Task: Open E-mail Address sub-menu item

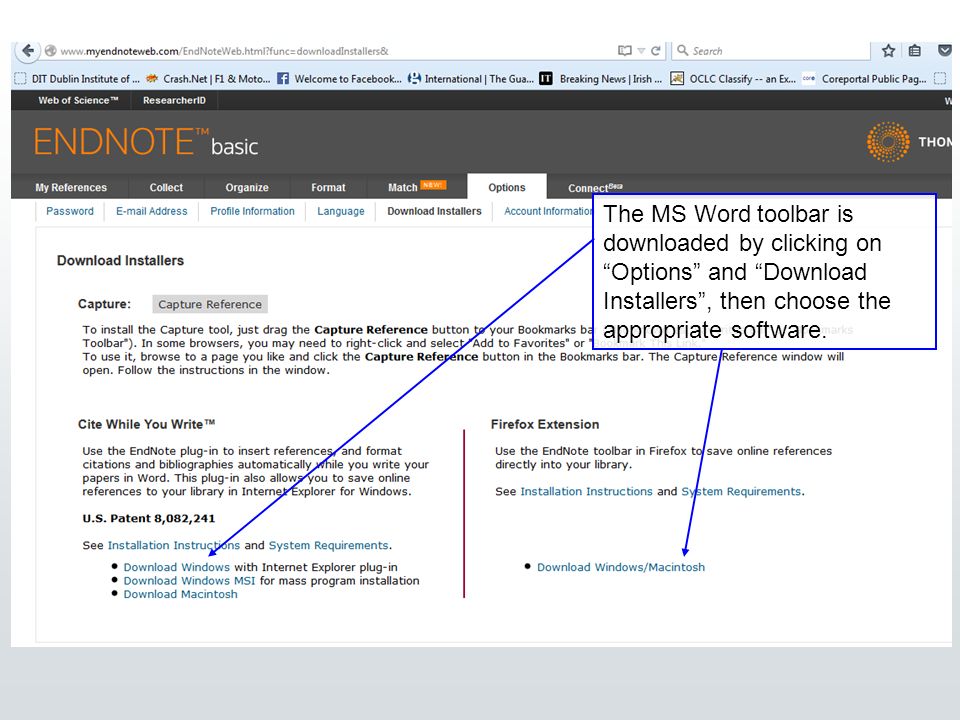Action: coord(152,211)
